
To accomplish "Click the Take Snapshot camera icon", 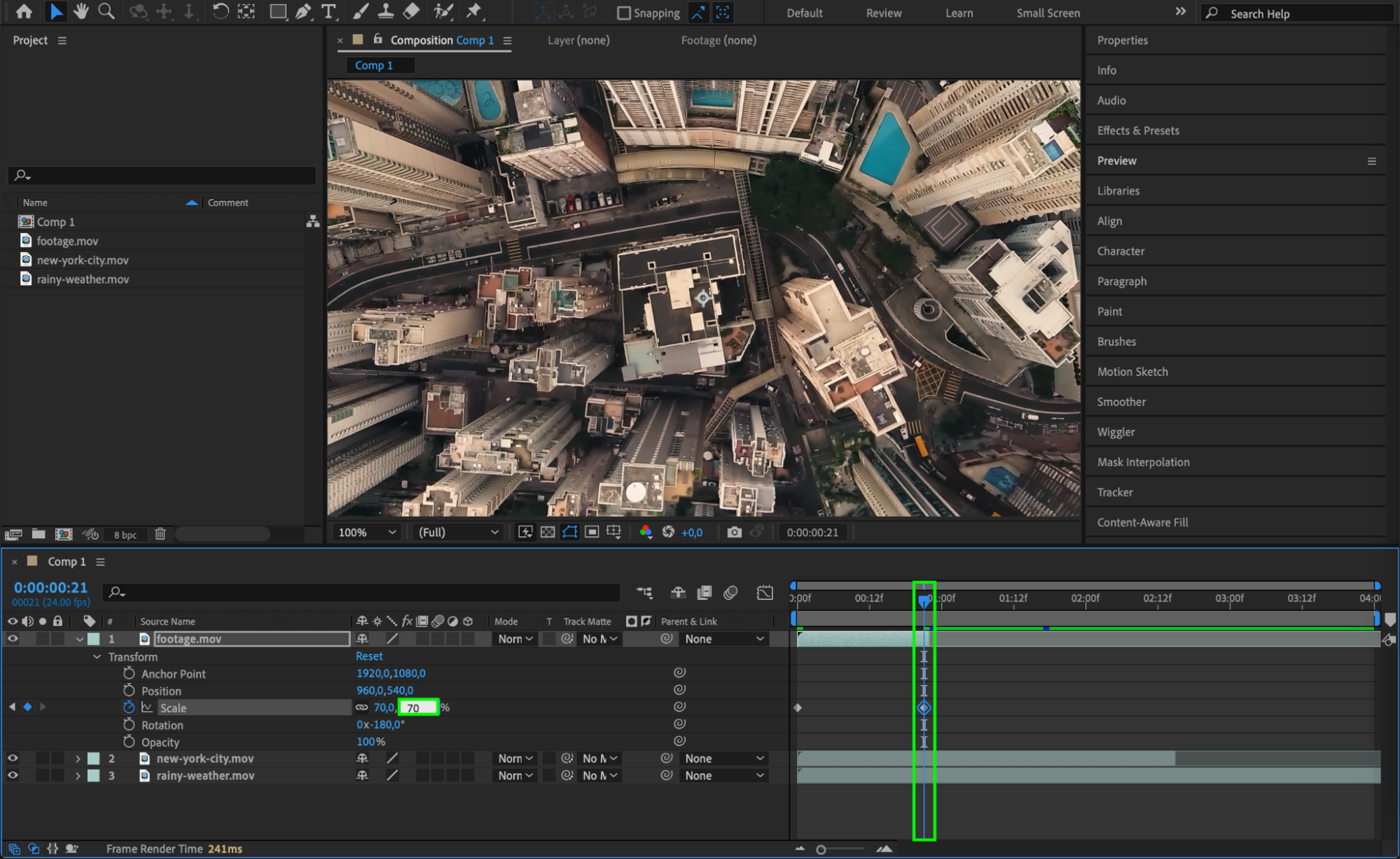I will (x=733, y=532).
